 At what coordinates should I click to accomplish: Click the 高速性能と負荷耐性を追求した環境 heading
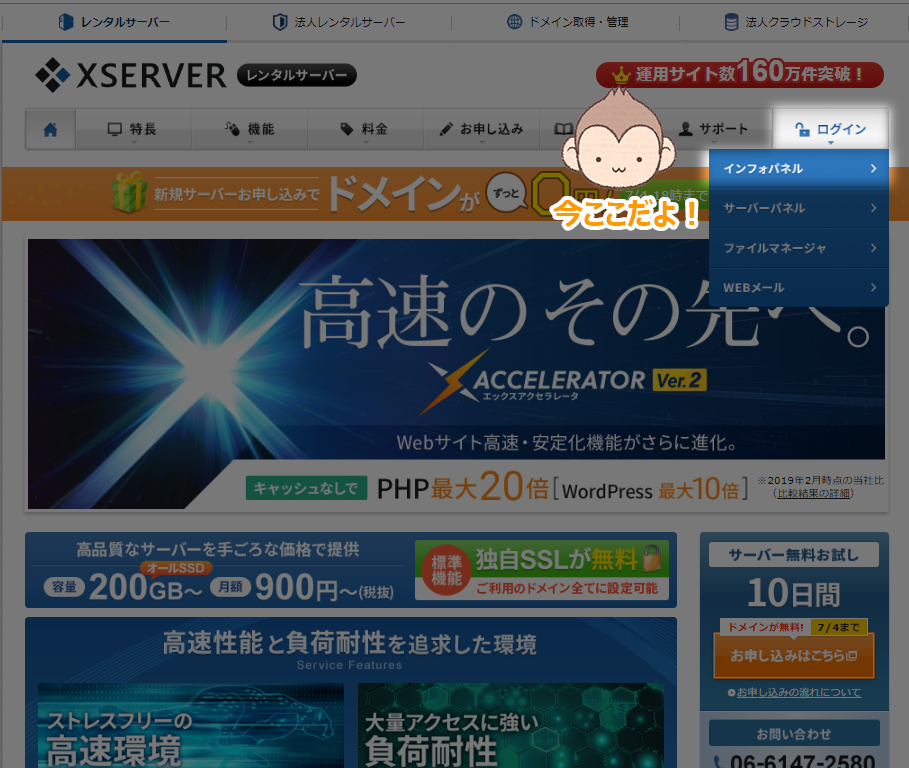click(x=350, y=643)
